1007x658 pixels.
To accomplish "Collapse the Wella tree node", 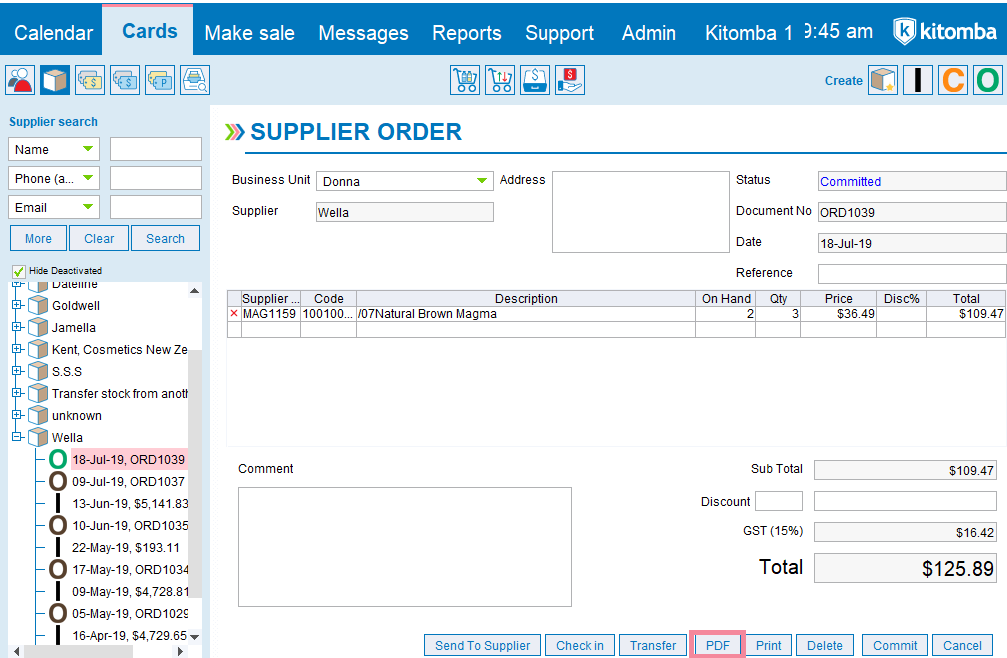I will click(17, 437).
